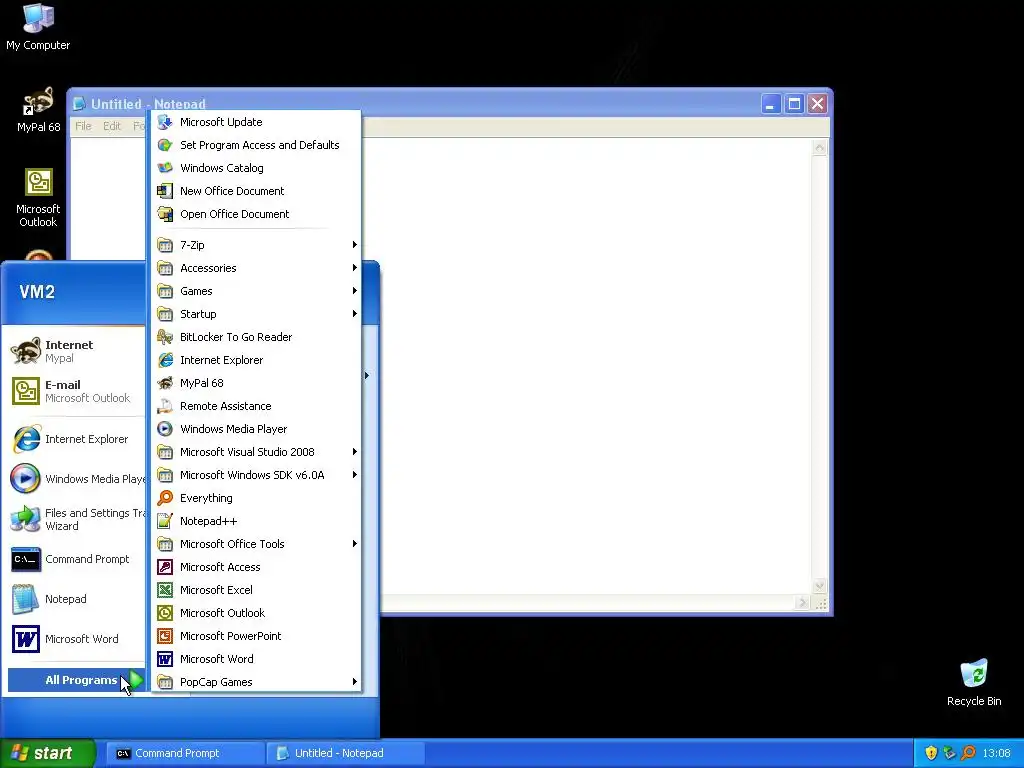The image size is (1024, 768).
Task: Expand the 7-Zip program folder
Action: (x=256, y=245)
